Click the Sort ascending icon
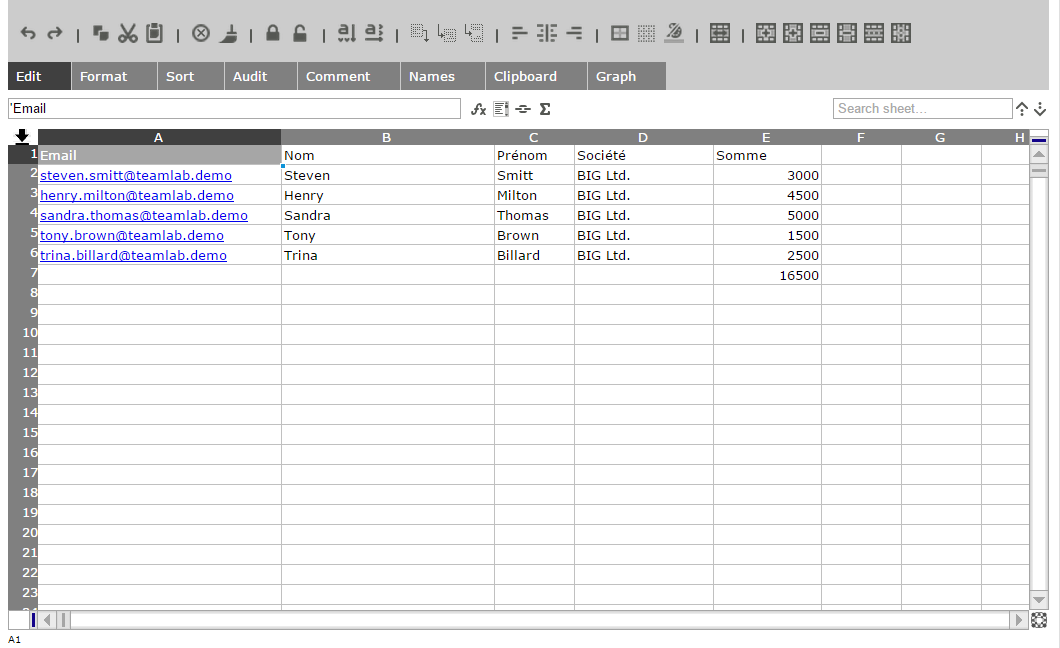This screenshot has width=1060, height=648. tap(344, 33)
